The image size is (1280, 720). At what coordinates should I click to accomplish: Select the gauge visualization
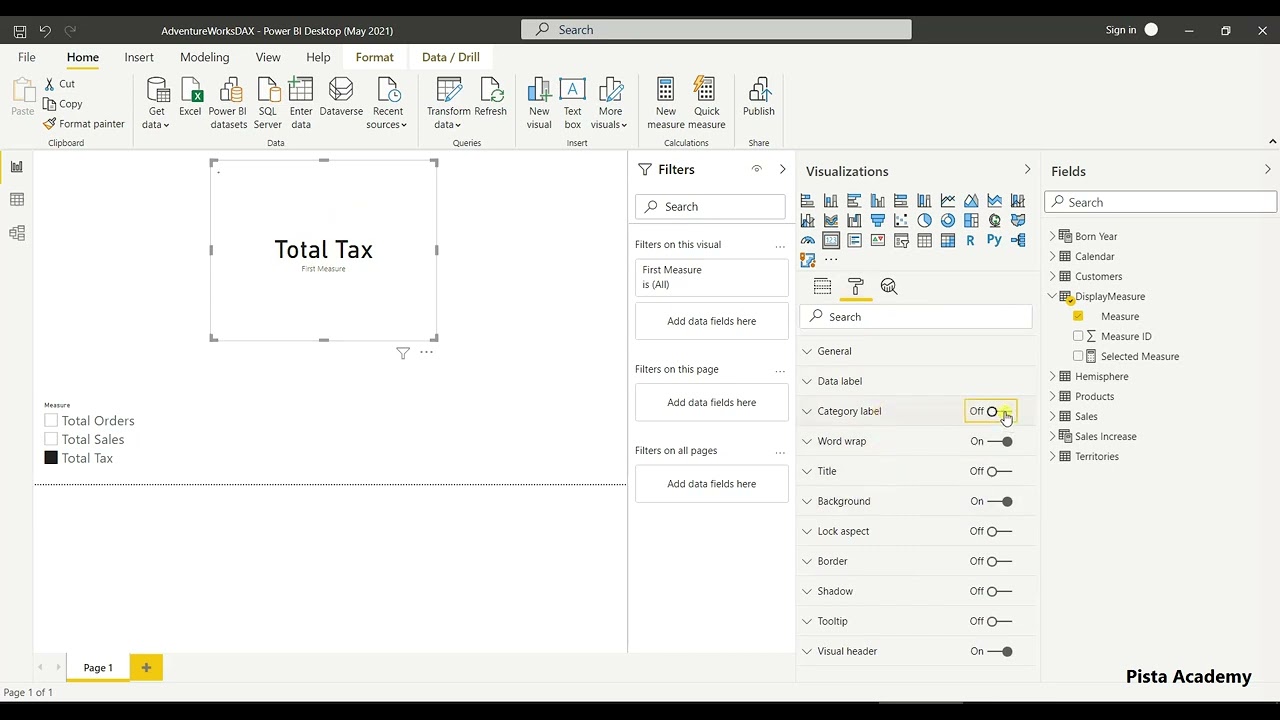(x=807, y=240)
